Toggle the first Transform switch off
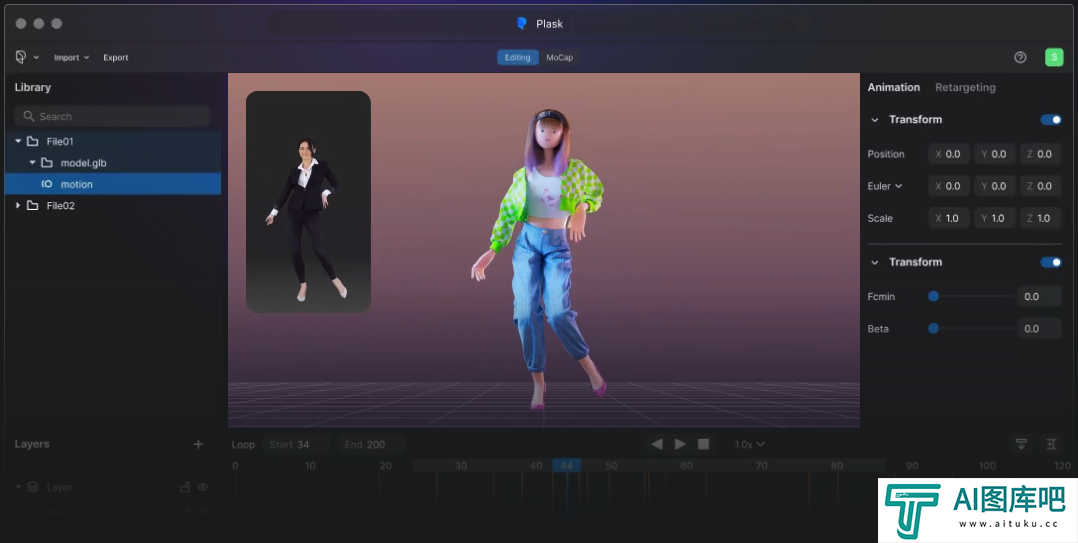1078x543 pixels. [x=1050, y=120]
